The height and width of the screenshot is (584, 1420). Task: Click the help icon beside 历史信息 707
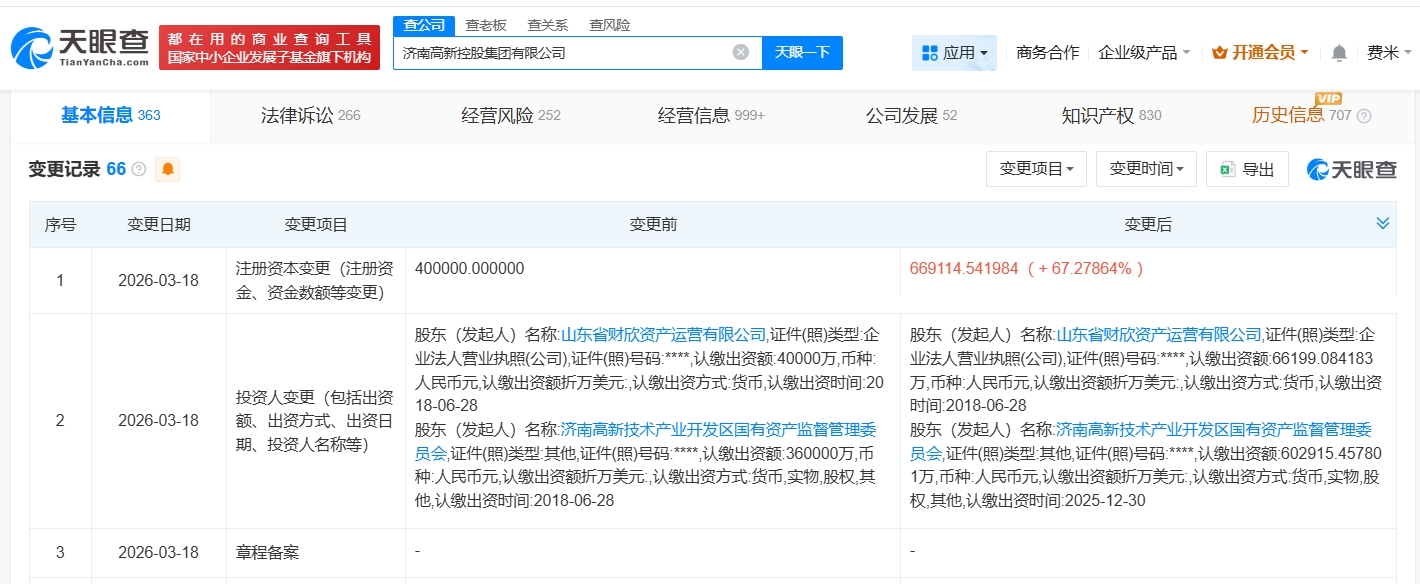tap(1364, 116)
